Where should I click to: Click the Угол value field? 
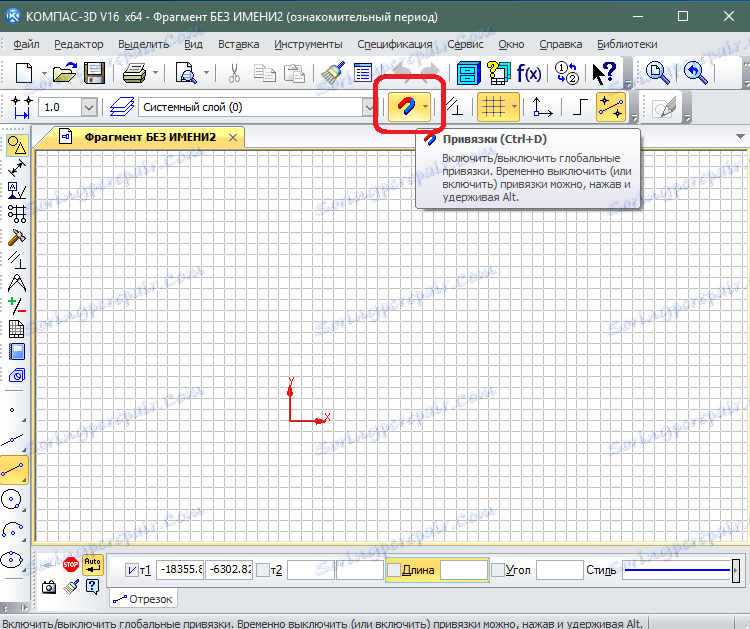(560, 570)
